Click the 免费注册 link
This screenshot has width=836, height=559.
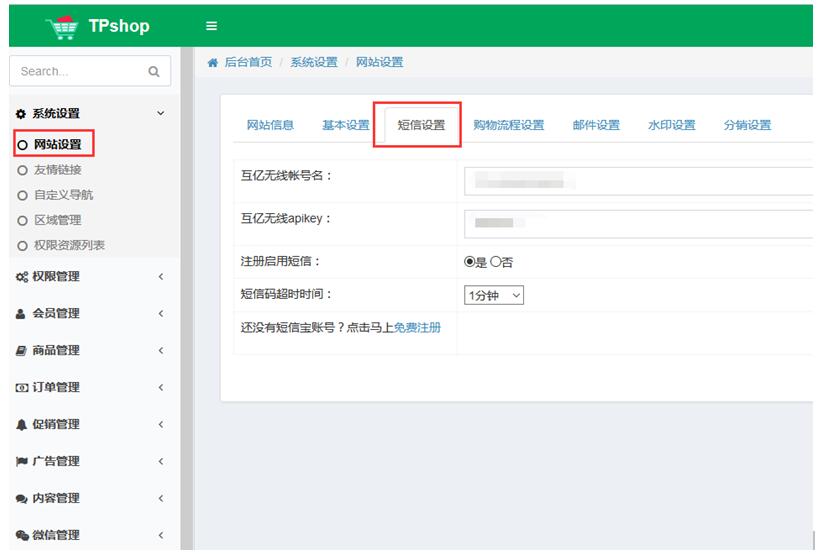[417, 328]
